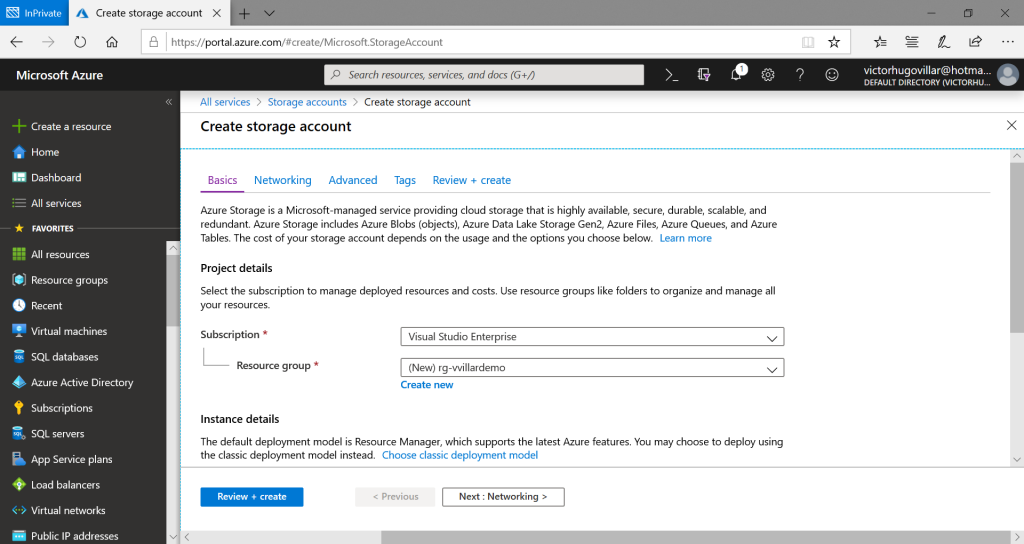Image resolution: width=1024 pixels, height=544 pixels.
Task: Switch to the Basics tab
Action: coord(222,180)
